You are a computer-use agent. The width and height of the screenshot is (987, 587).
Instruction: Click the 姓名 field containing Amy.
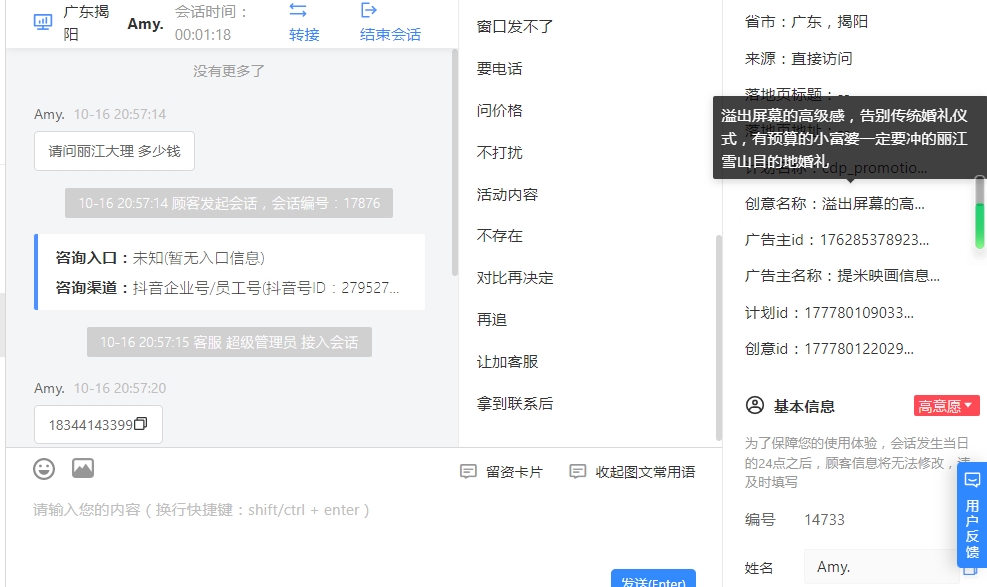pyautogui.click(x=881, y=567)
